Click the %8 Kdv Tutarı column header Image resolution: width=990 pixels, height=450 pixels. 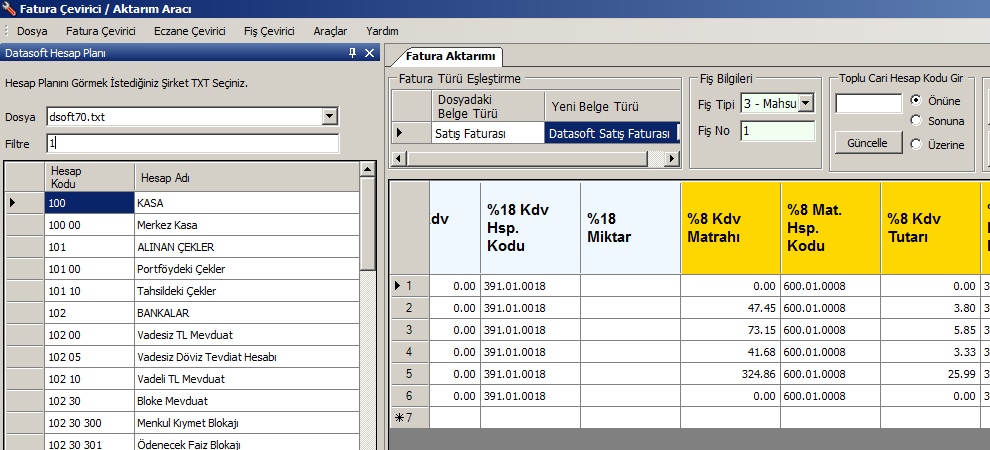coord(930,228)
